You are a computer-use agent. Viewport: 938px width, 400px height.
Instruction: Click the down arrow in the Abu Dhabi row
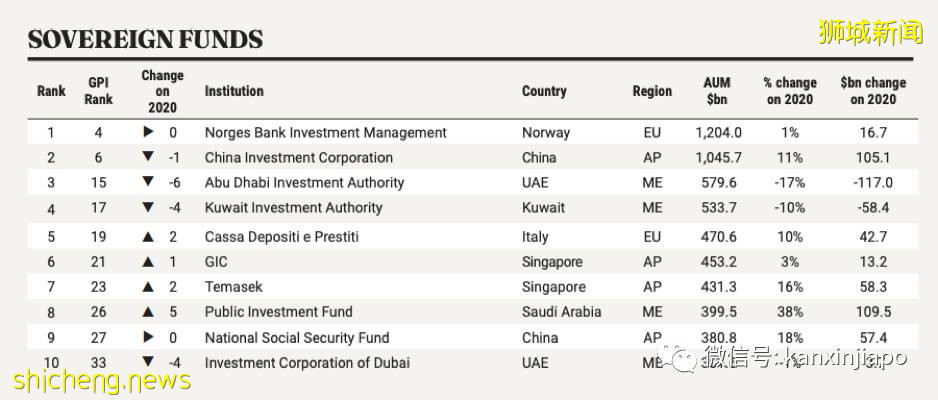pyautogui.click(x=148, y=182)
